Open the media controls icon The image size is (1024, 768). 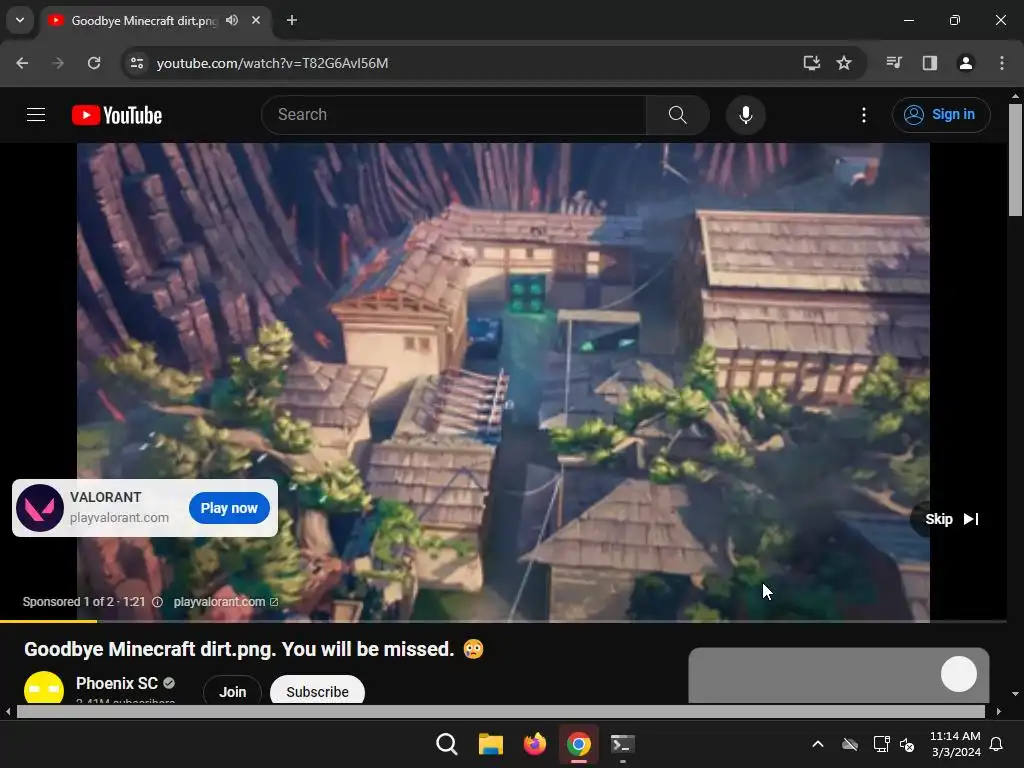click(894, 63)
